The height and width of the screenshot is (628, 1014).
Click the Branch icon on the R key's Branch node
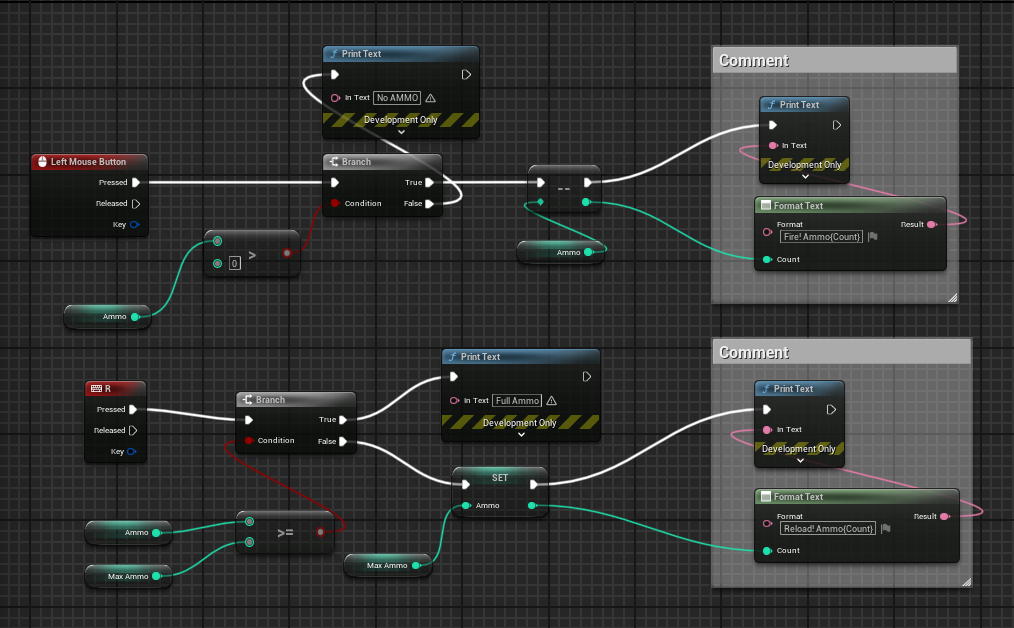point(246,400)
